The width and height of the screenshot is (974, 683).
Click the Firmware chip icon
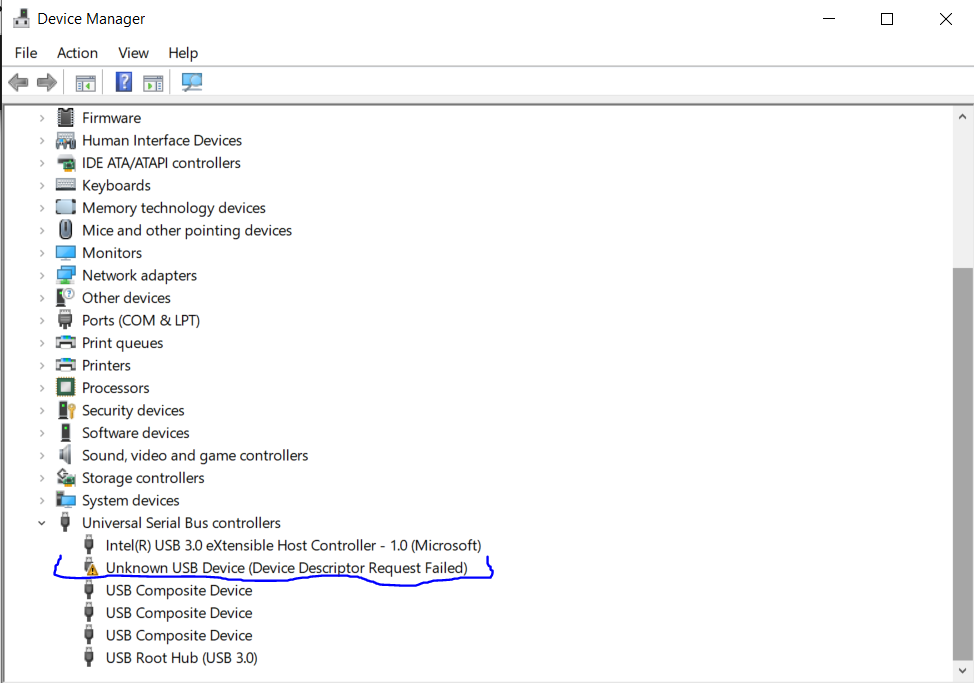65,117
